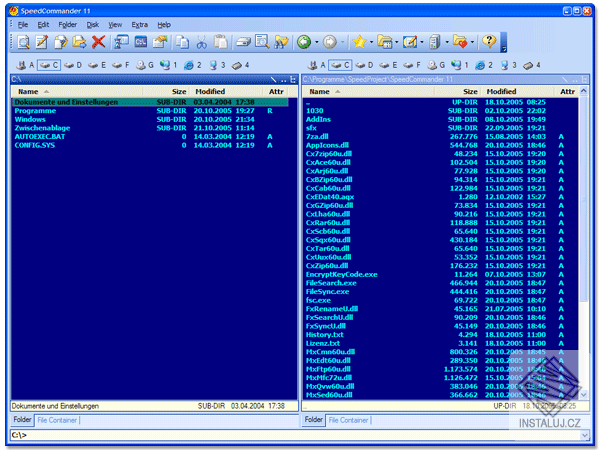Select network drive 2 in left pane

[x=193, y=65]
